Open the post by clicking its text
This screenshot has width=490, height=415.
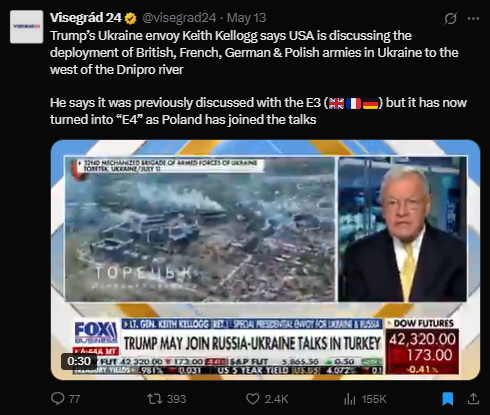coord(258,78)
